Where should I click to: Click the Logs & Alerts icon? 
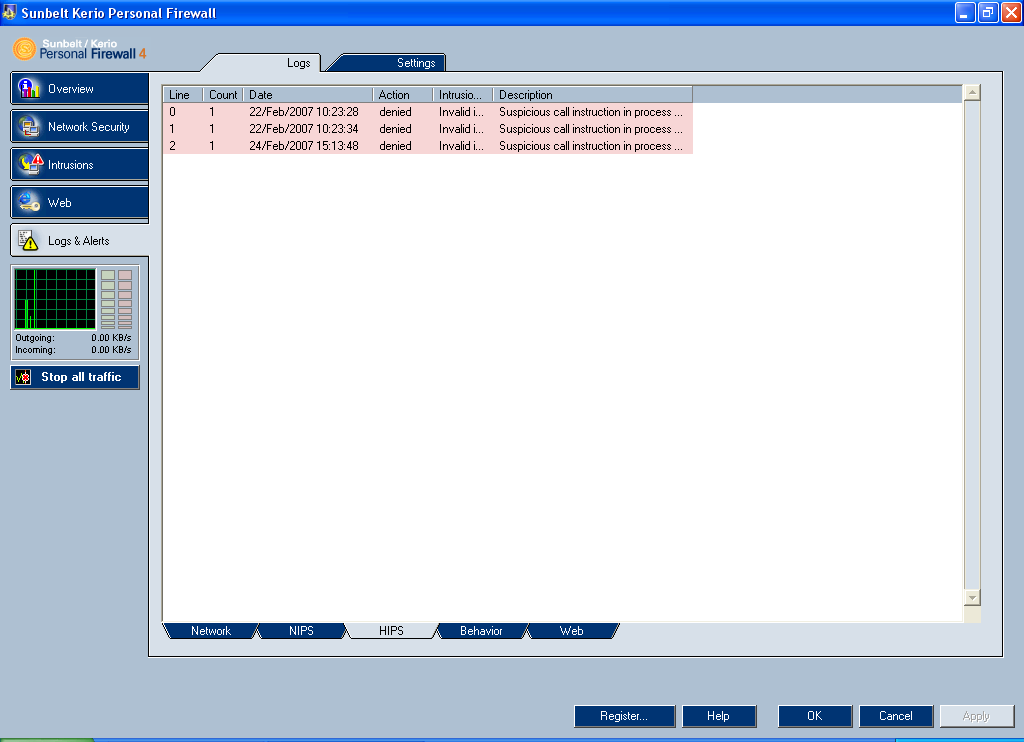click(29, 241)
